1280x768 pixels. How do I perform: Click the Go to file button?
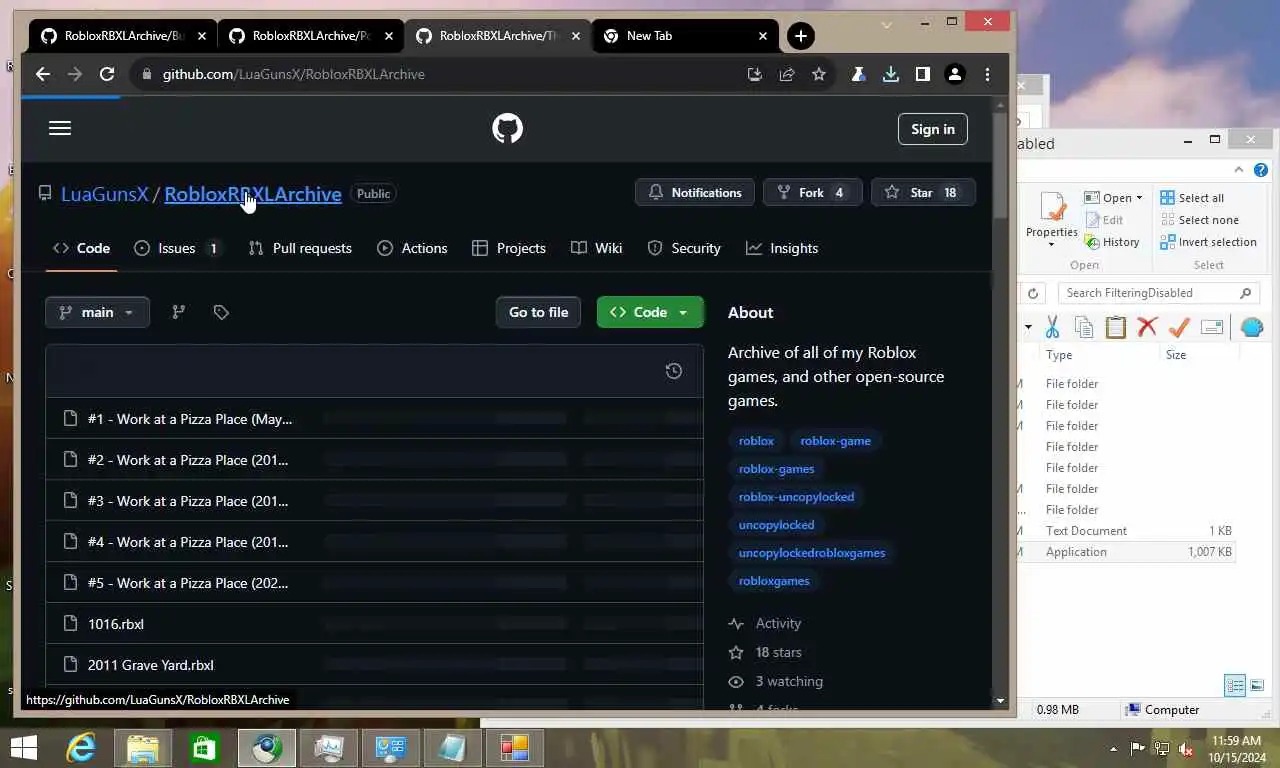click(x=538, y=312)
